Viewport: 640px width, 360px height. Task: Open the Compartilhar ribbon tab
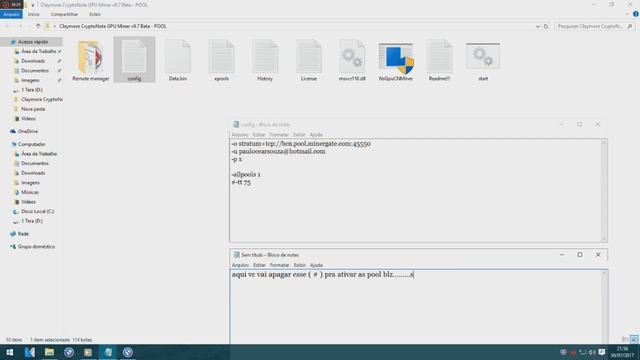pyautogui.click(x=64, y=14)
